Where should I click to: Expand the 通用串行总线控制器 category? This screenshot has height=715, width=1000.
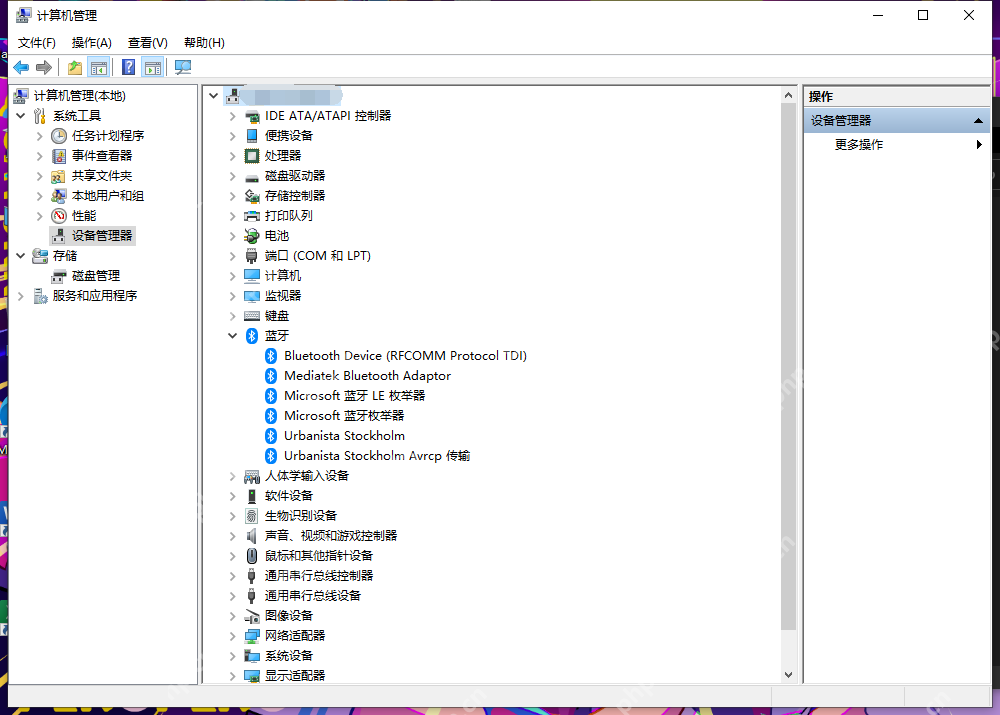coord(232,576)
